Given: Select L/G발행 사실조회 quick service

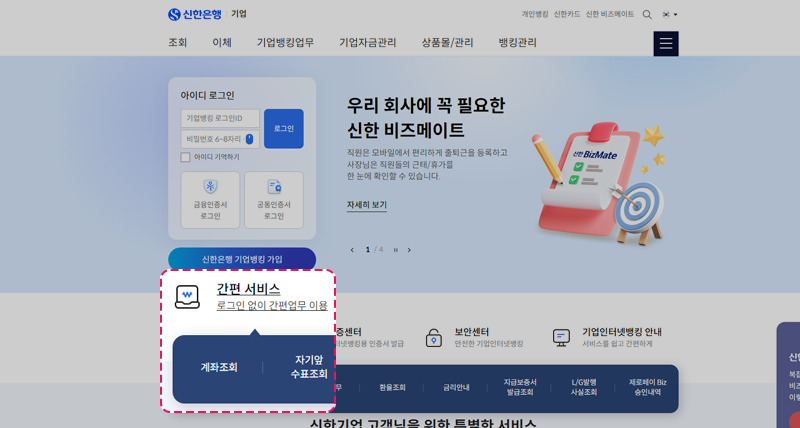Looking at the screenshot, I should (584, 387).
